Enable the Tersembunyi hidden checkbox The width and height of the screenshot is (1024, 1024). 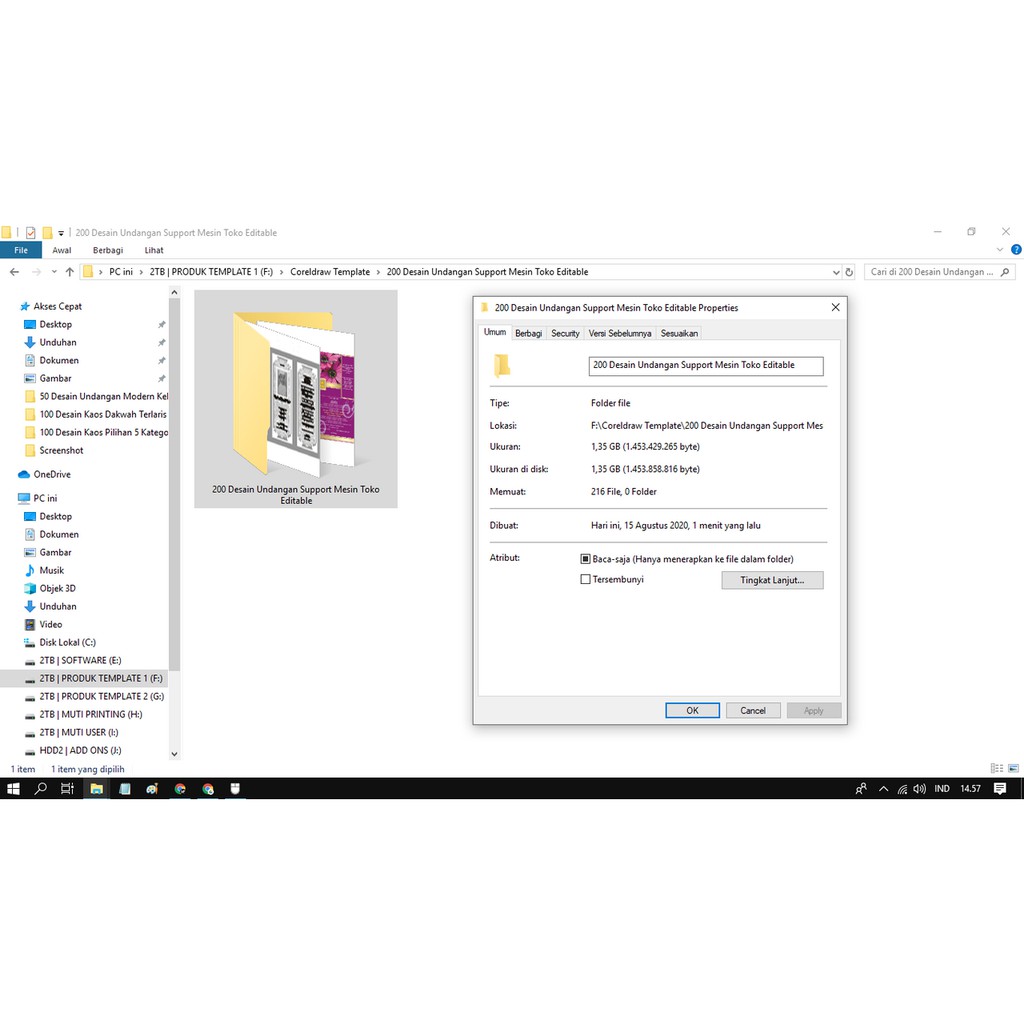coord(586,579)
